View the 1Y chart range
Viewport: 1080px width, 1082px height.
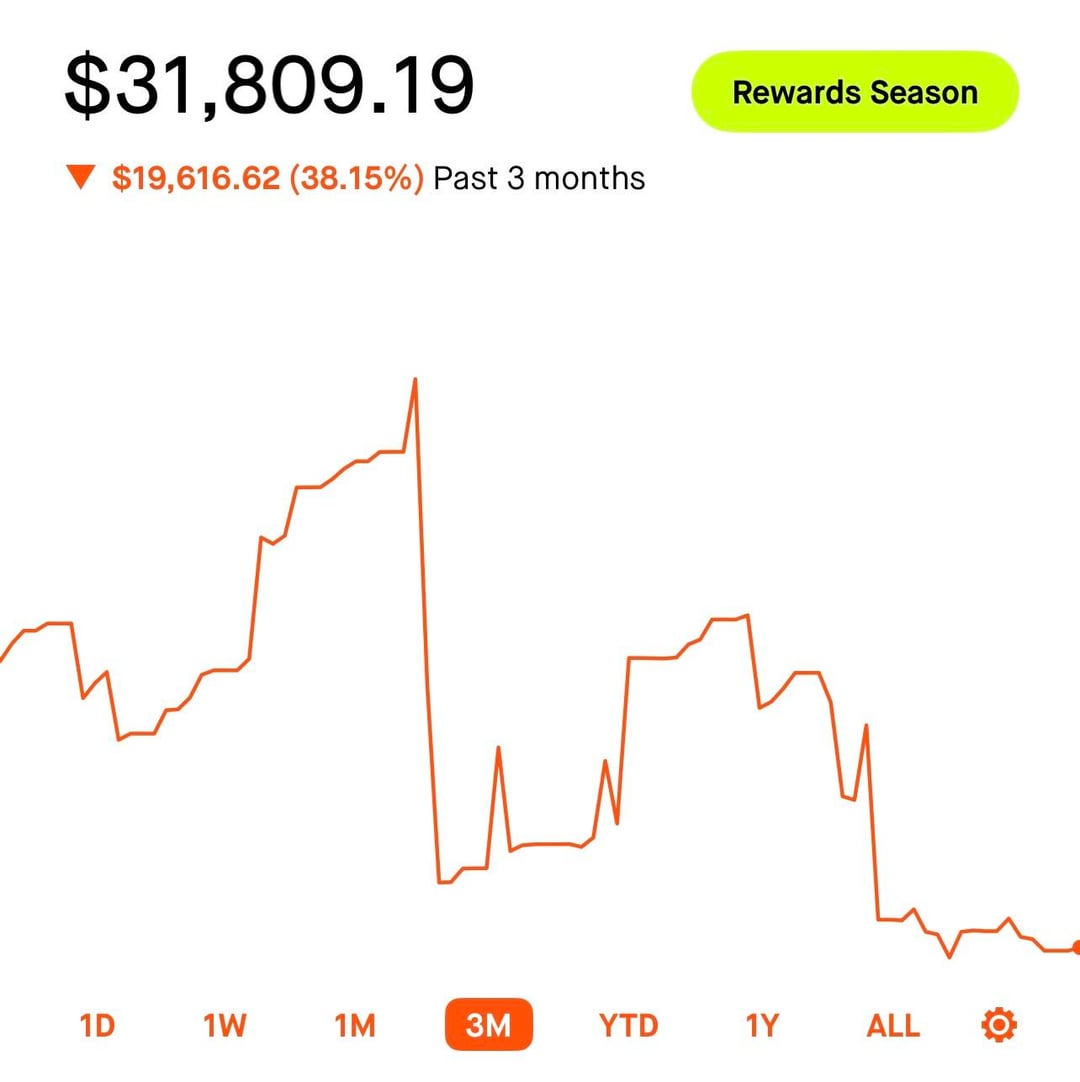pyautogui.click(x=762, y=1025)
